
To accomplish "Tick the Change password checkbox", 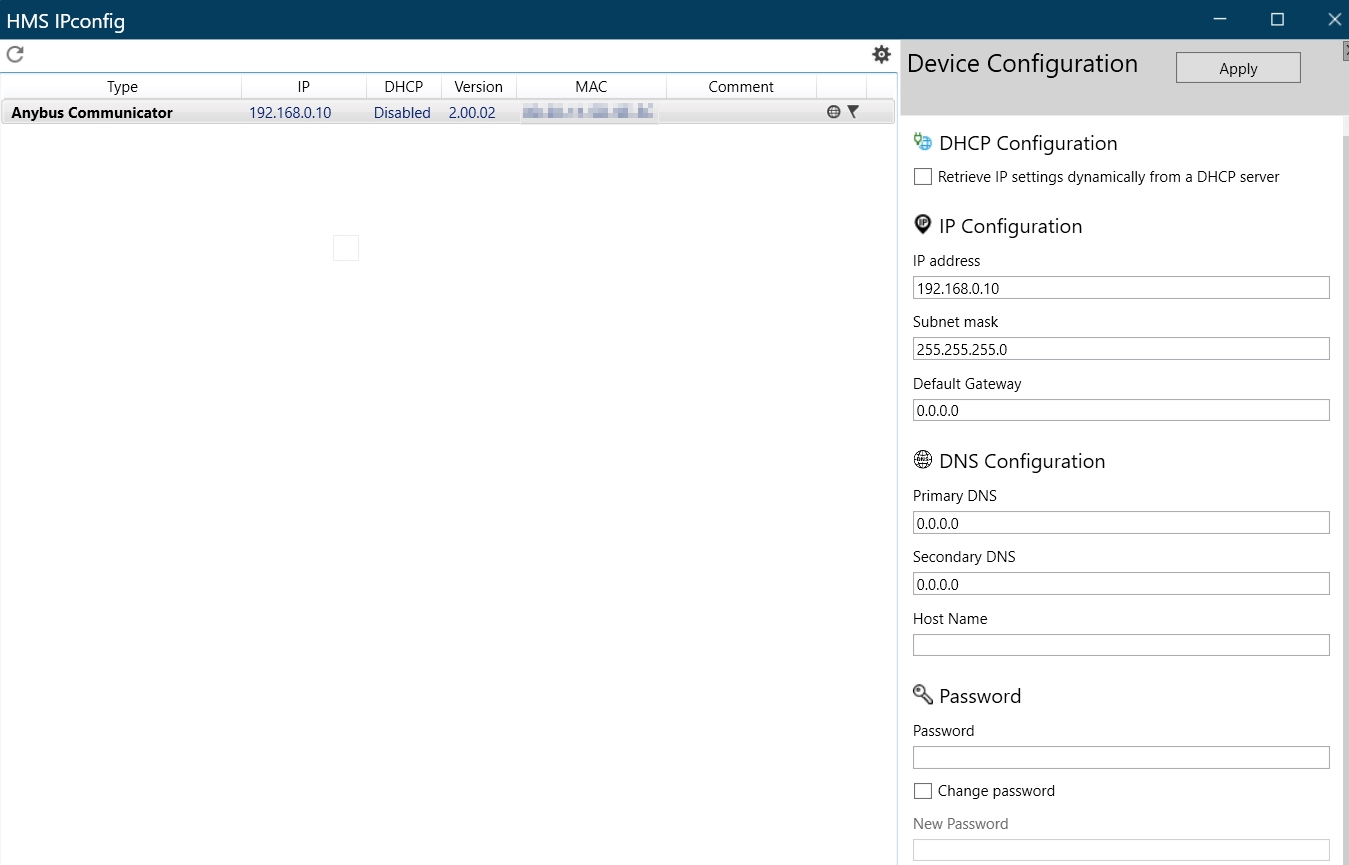I will click(x=923, y=791).
